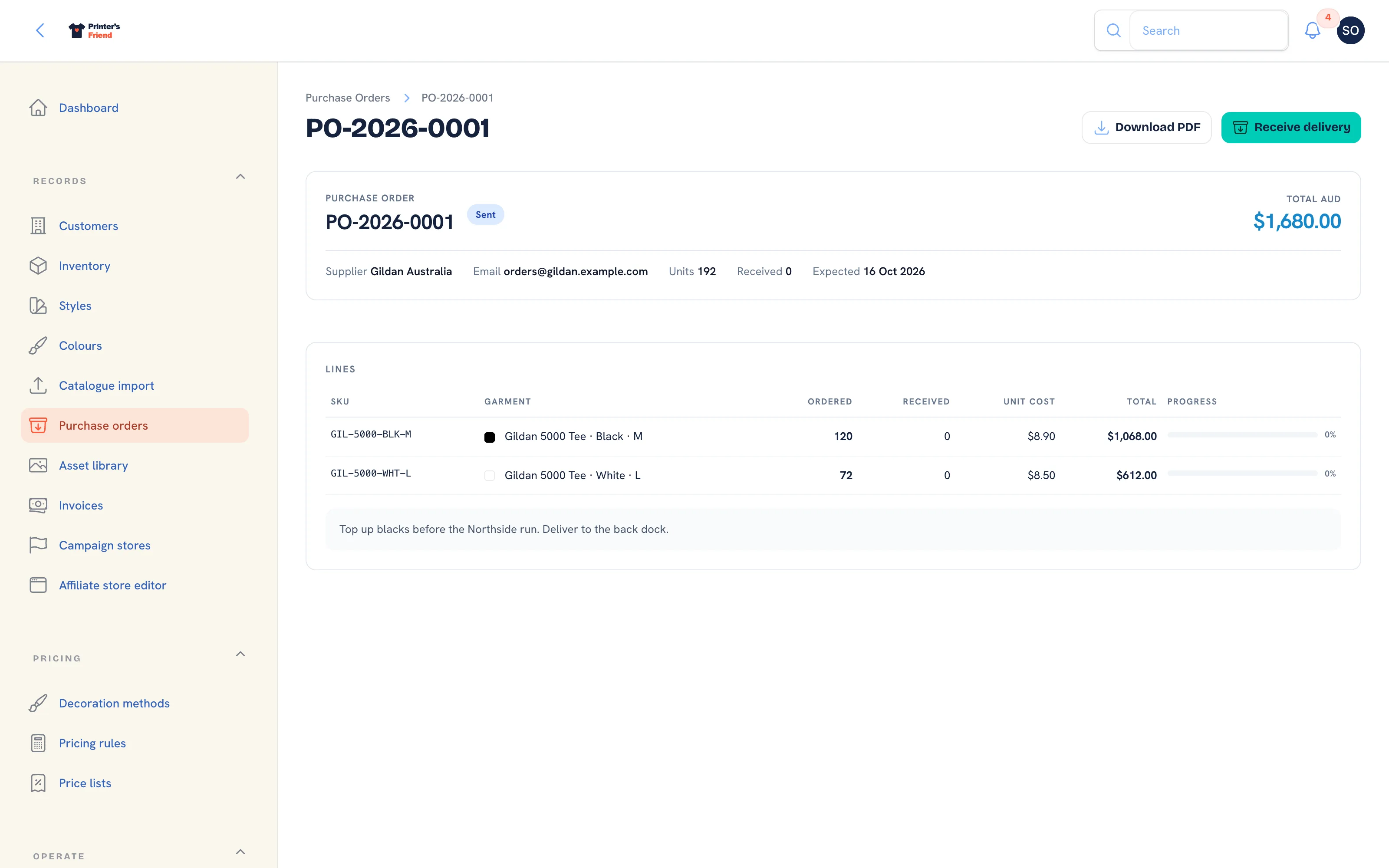Click the Affiliate store editor window icon
This screenshot has width=1389, height=868.
pos(38,585)
